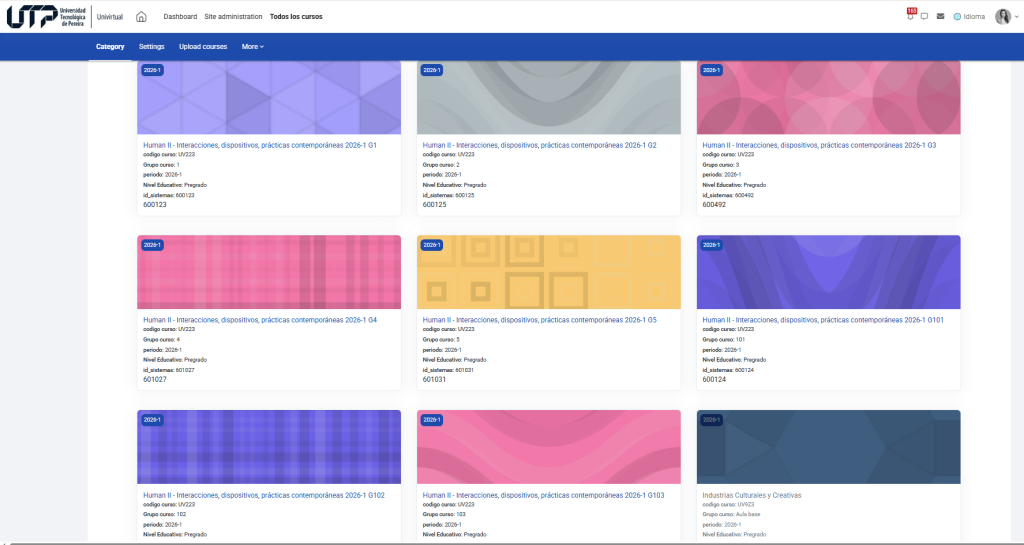Go to Site administration
1024x545 pixels.
point(233,17)
